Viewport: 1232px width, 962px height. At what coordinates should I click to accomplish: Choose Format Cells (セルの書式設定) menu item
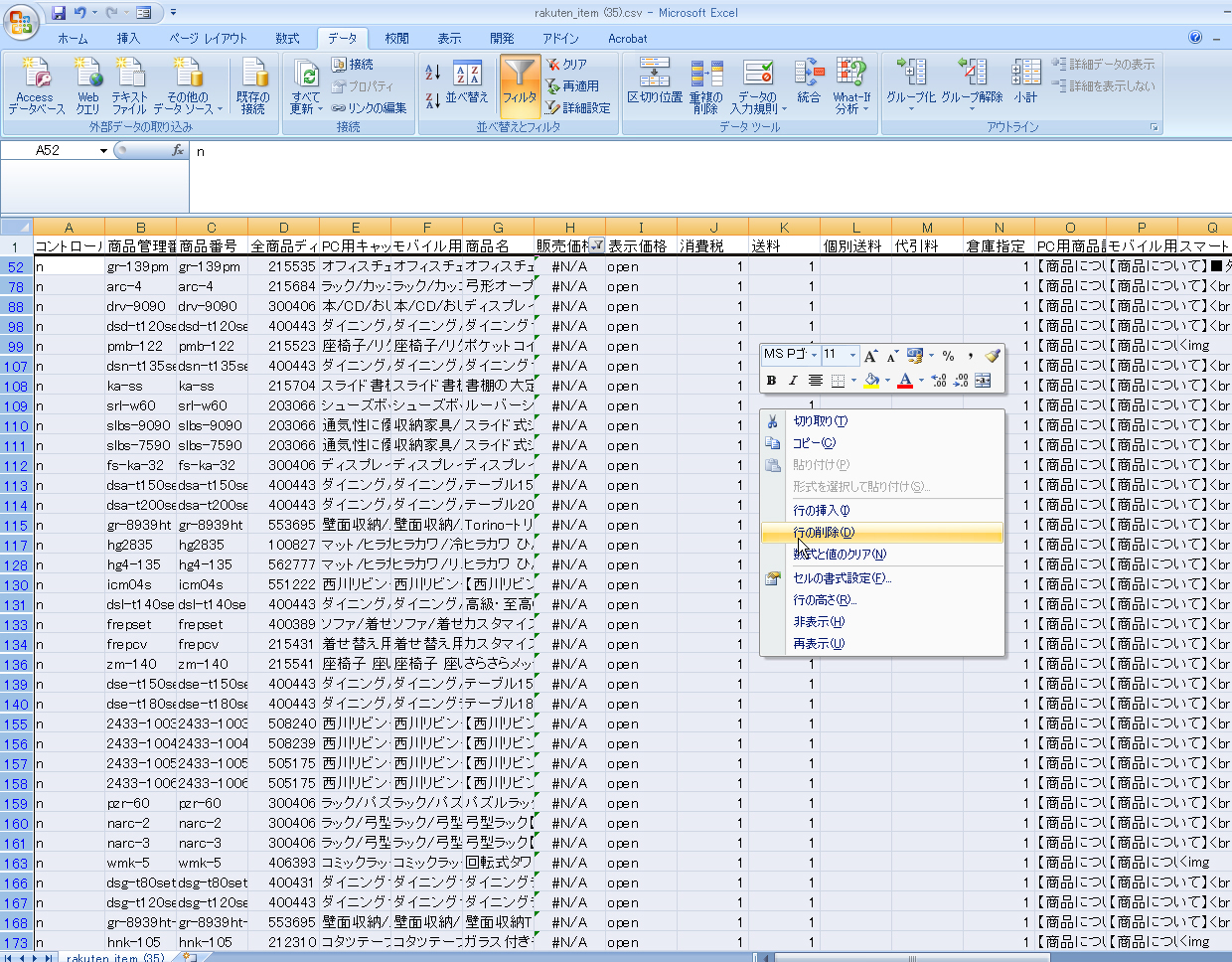tap(882, 578)
